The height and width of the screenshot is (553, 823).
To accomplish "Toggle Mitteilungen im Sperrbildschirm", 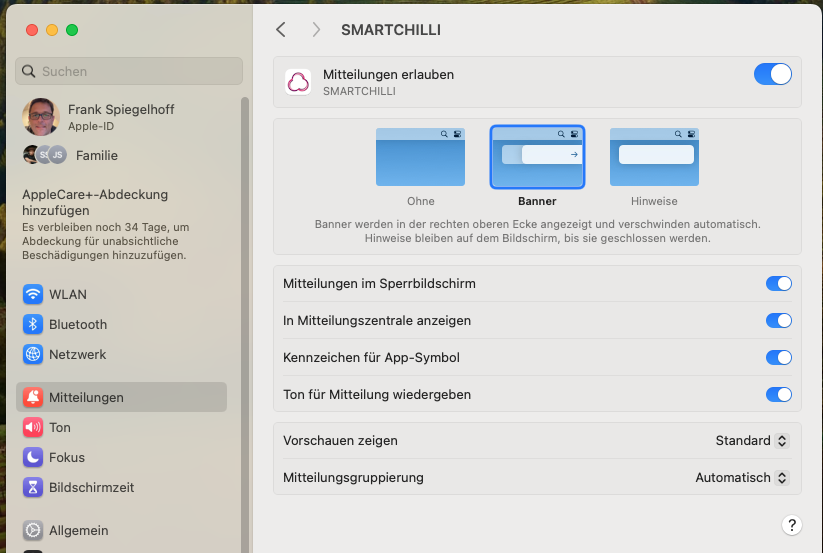I will coord(778,283).
